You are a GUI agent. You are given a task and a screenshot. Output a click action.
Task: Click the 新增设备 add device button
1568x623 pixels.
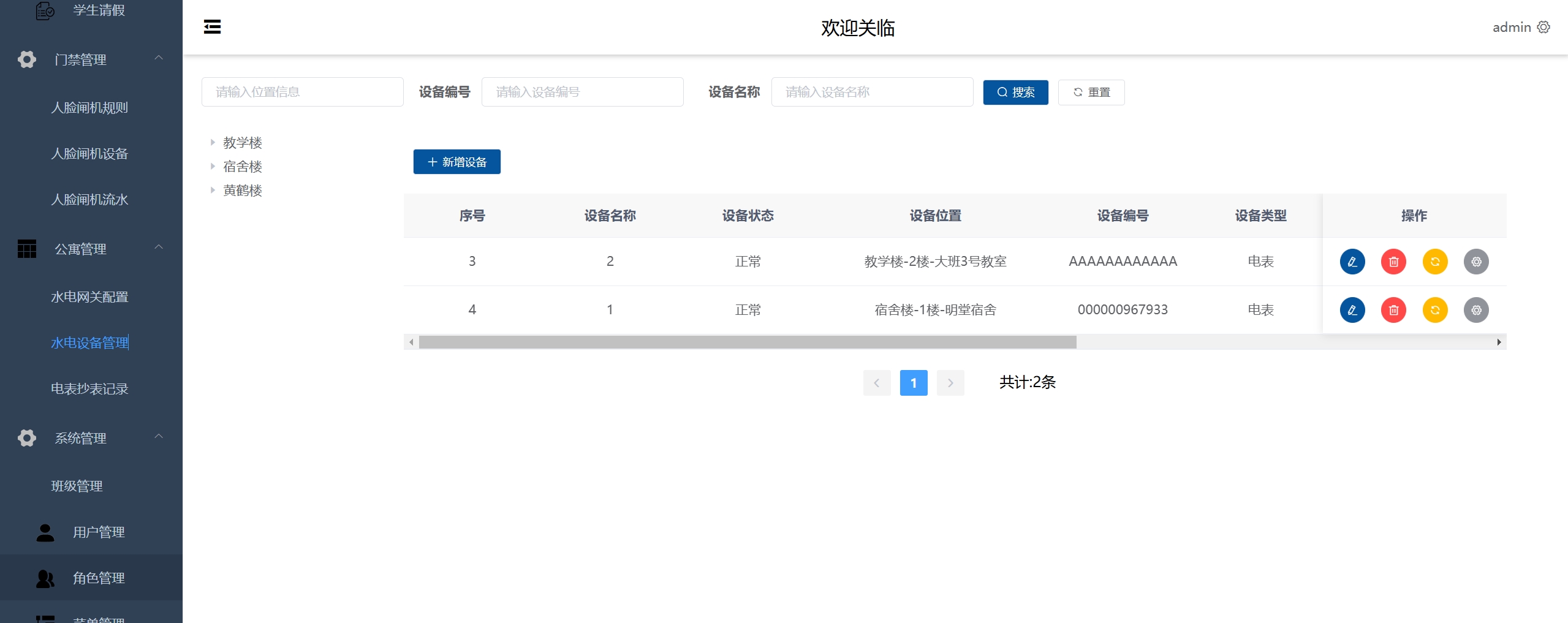tap(456, 162)
